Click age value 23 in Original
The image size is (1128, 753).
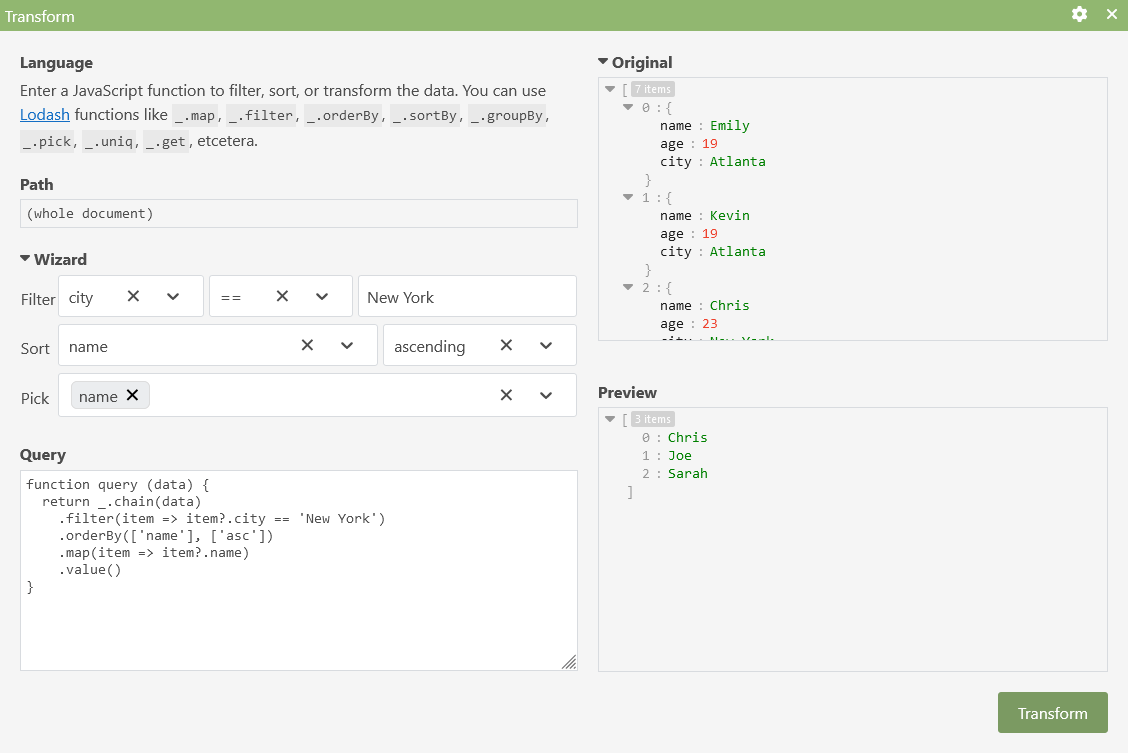710,324
